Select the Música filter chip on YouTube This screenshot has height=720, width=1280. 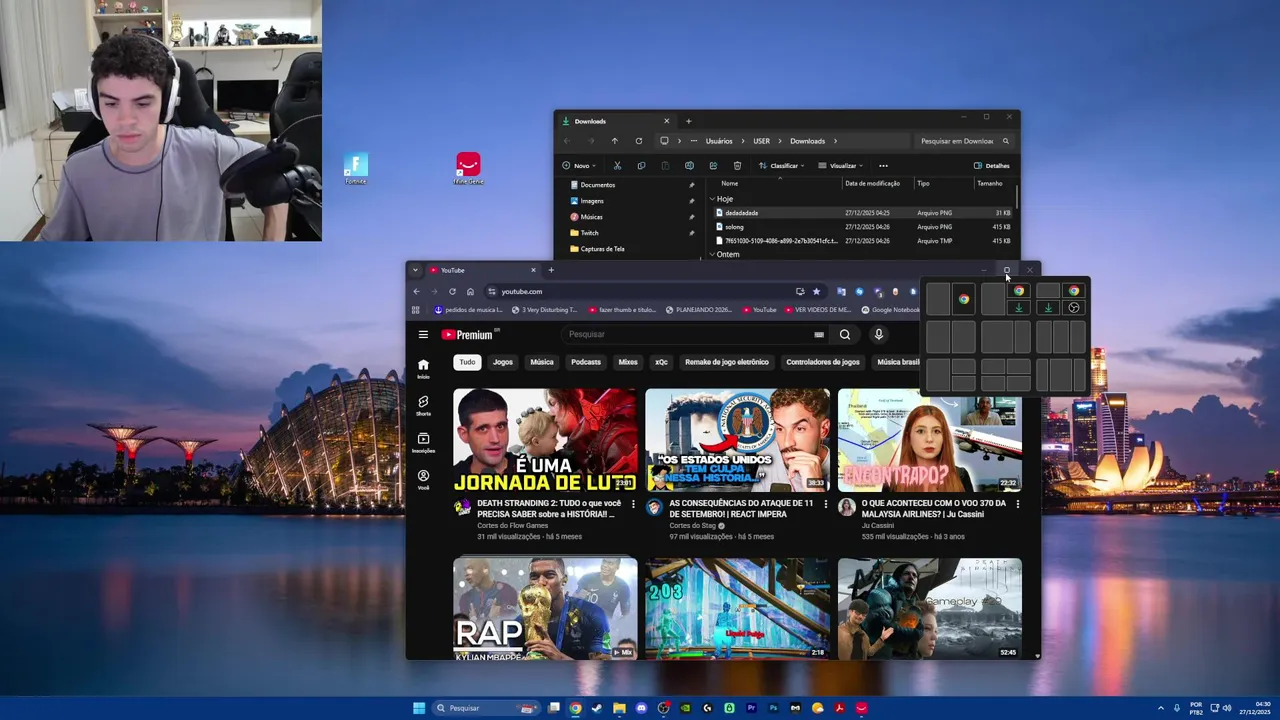[542, 362]
